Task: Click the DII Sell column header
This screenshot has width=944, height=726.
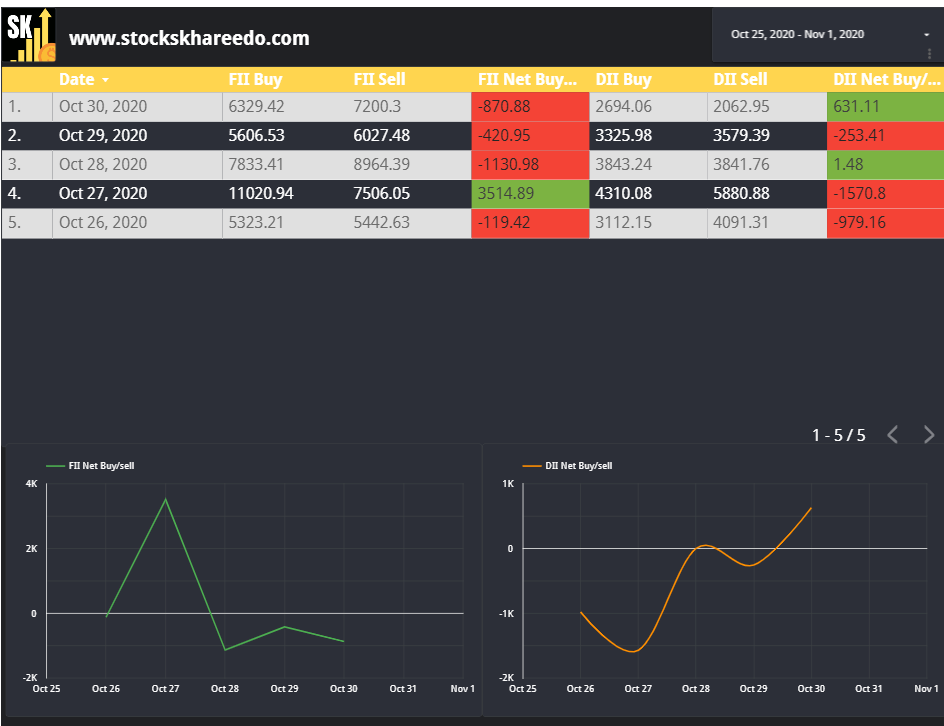Action: (x=741, y=79)
